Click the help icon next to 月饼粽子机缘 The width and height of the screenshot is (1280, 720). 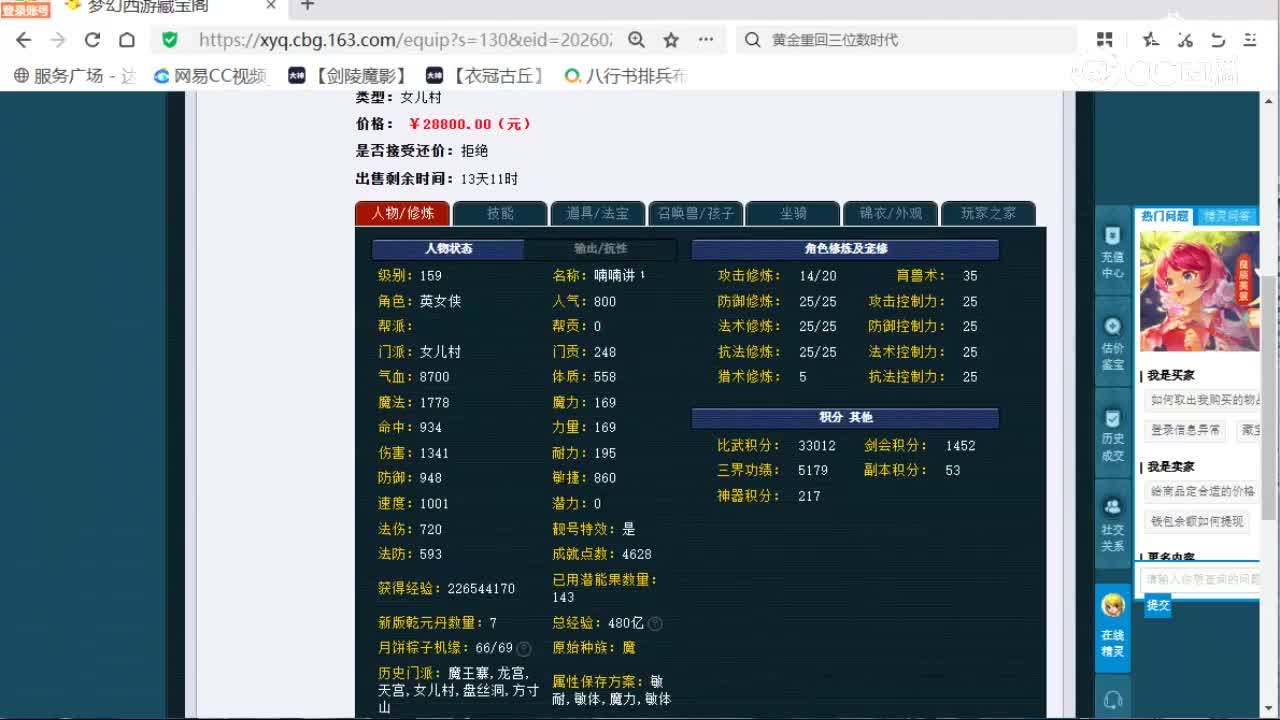[524, 648]
